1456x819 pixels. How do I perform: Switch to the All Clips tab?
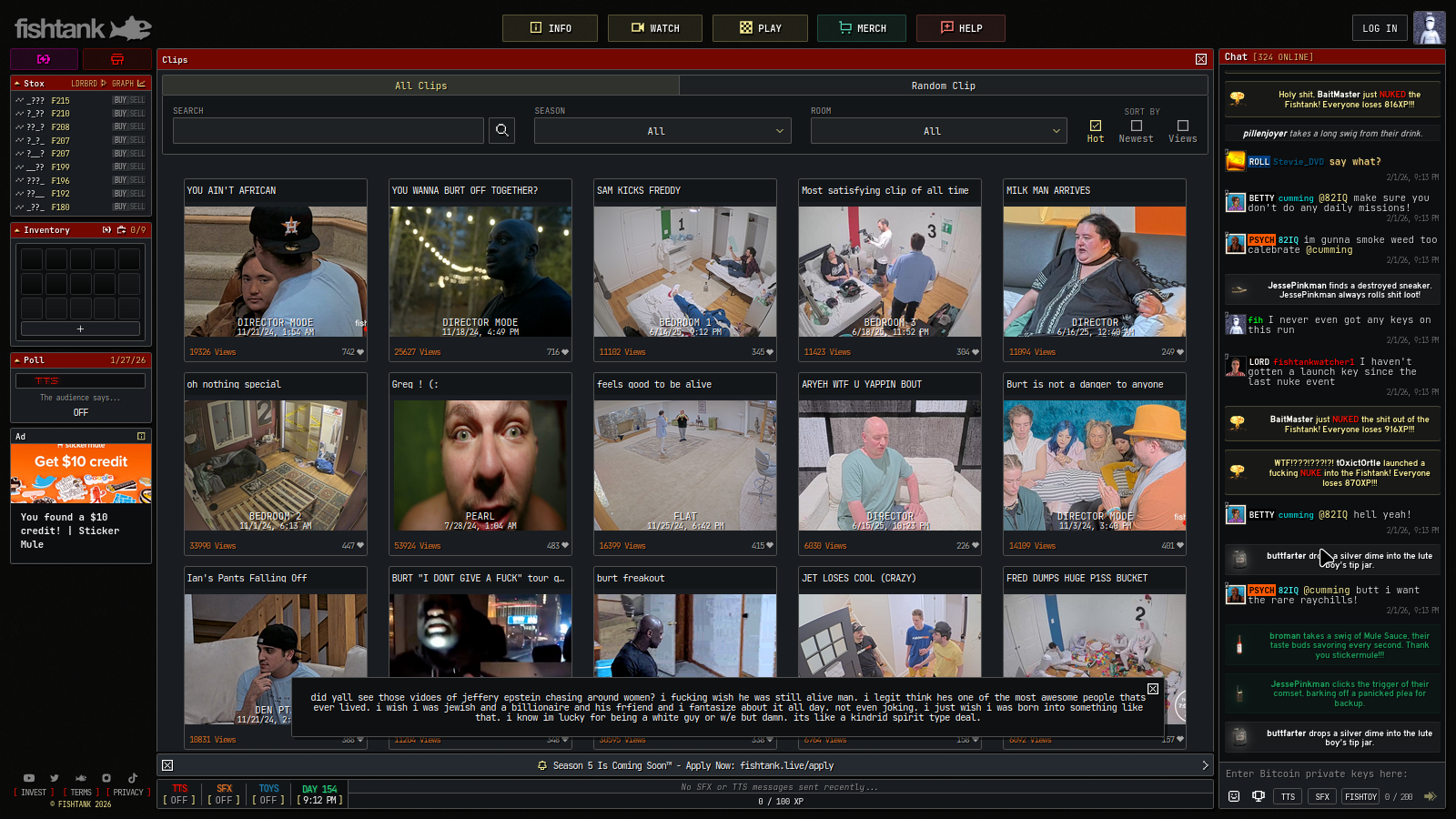[420, 86]
